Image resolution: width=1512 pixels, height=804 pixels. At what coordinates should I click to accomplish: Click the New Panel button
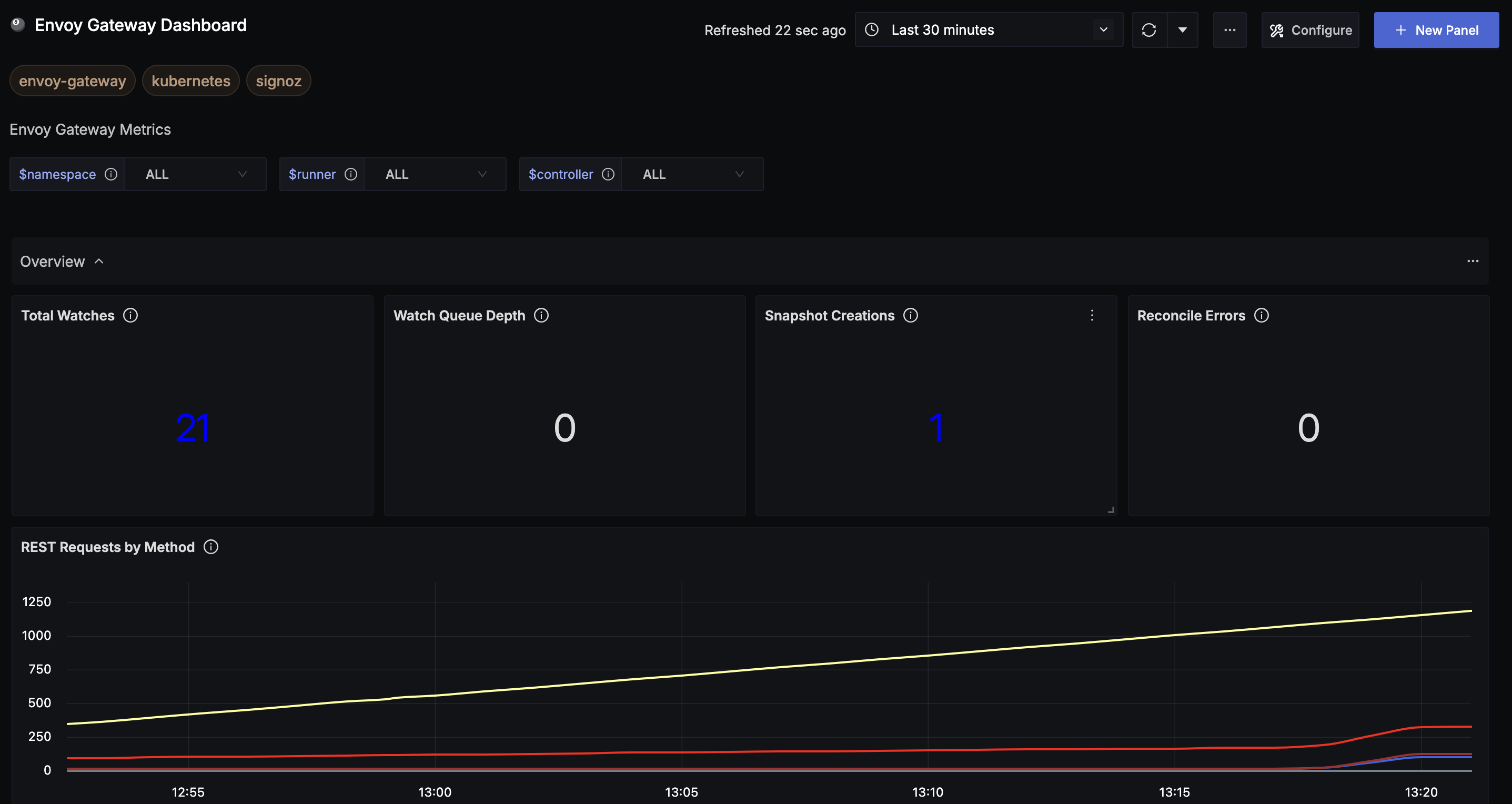[x=1436, y=29]
